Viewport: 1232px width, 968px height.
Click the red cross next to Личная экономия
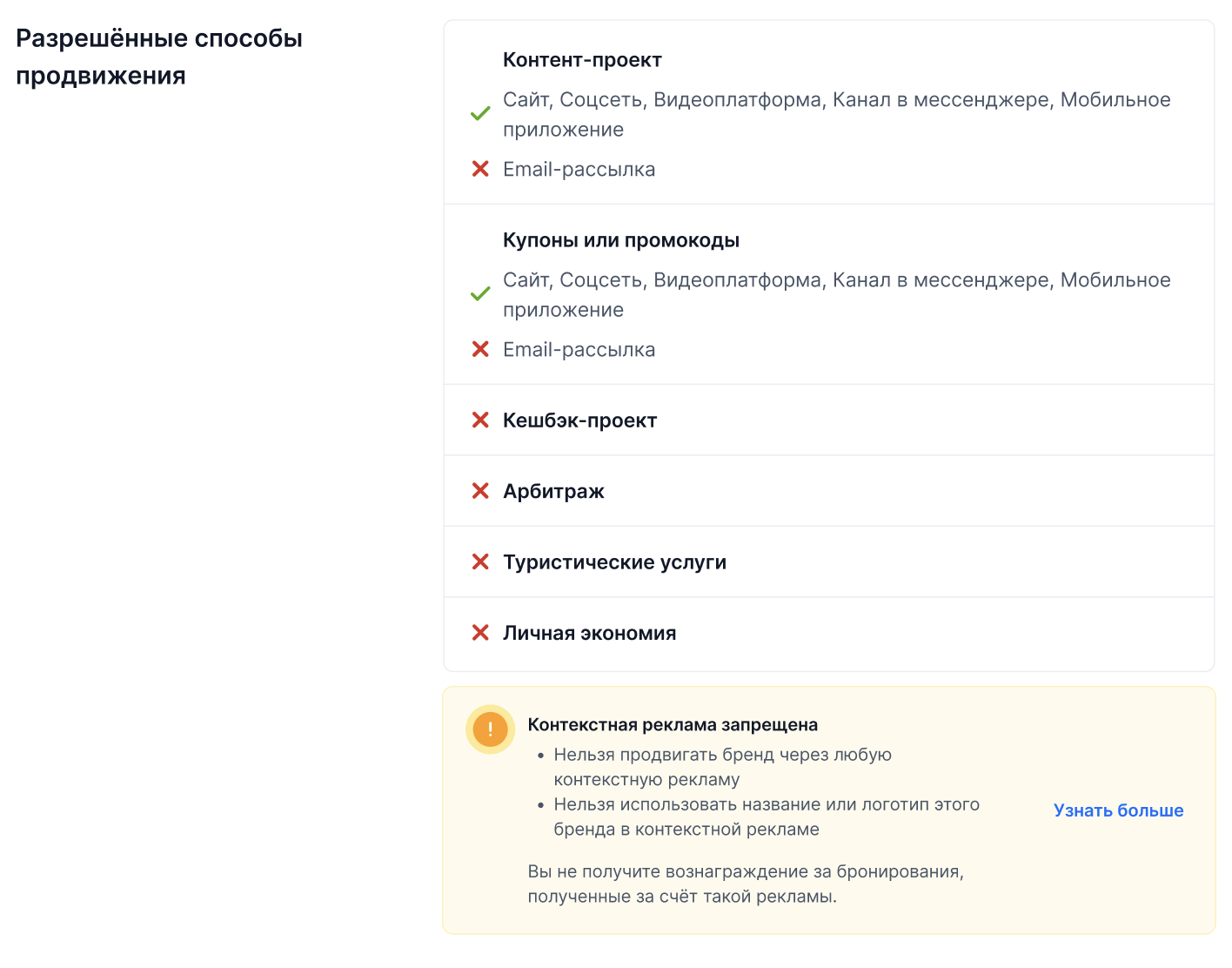480,633
